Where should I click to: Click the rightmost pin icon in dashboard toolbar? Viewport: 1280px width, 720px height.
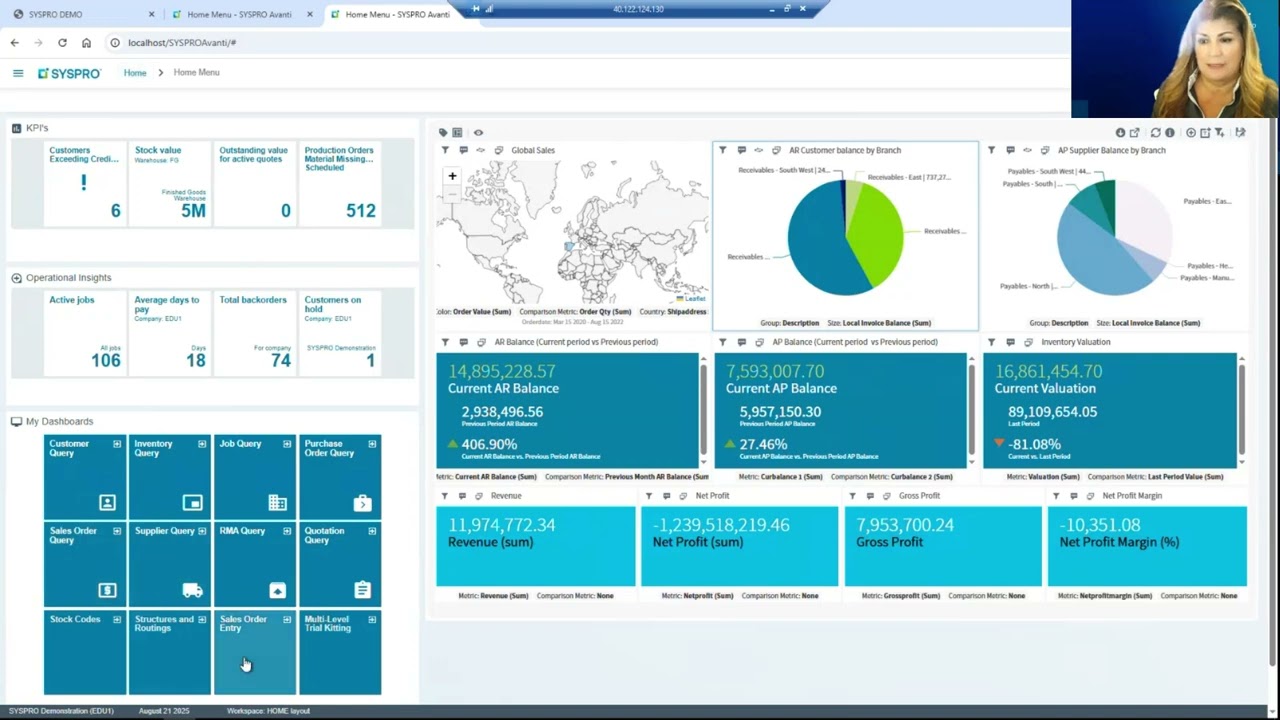pyautogui.click(x=1240, y=132)
